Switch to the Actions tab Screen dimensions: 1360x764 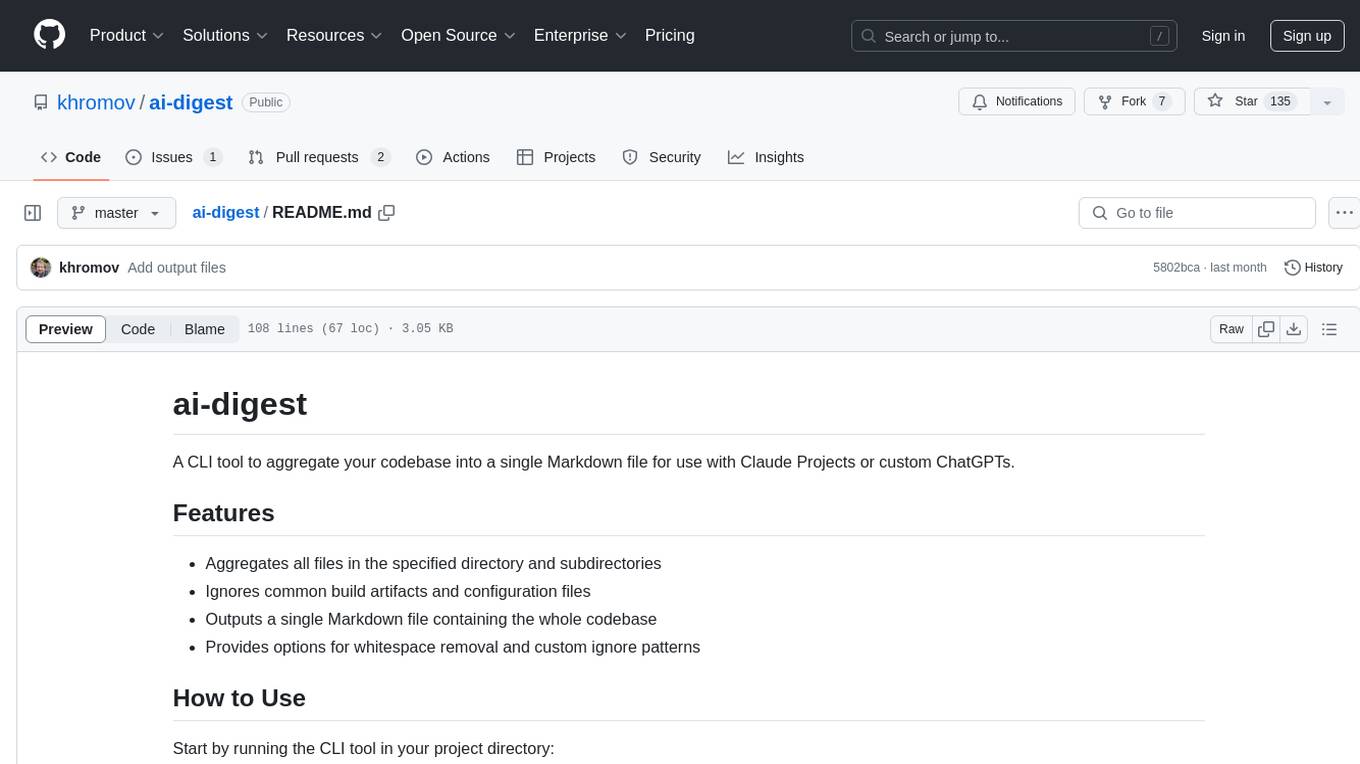point(453,157)
